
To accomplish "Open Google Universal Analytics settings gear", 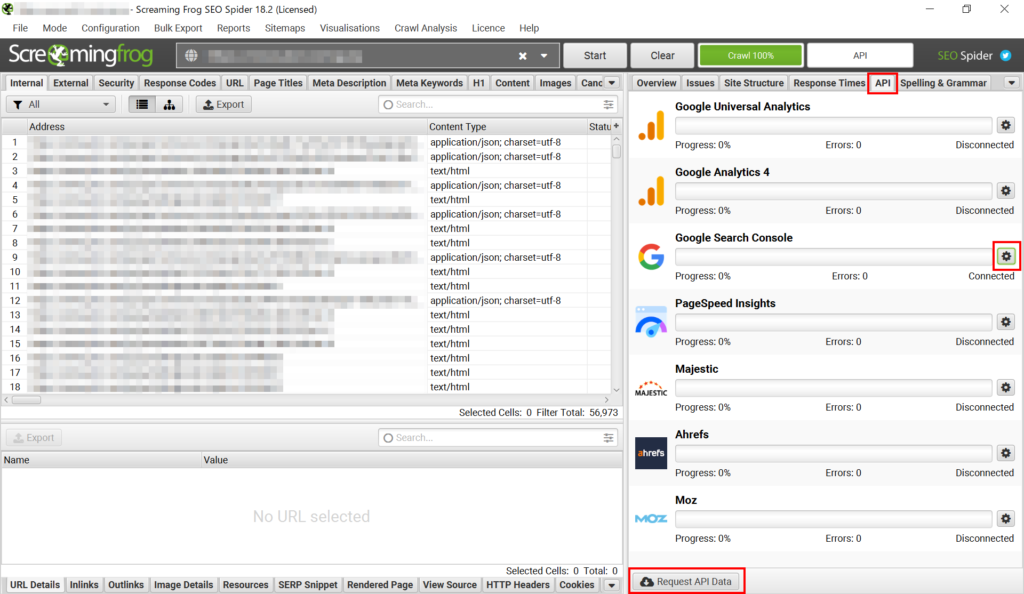I will click(x=1006, y=125).
